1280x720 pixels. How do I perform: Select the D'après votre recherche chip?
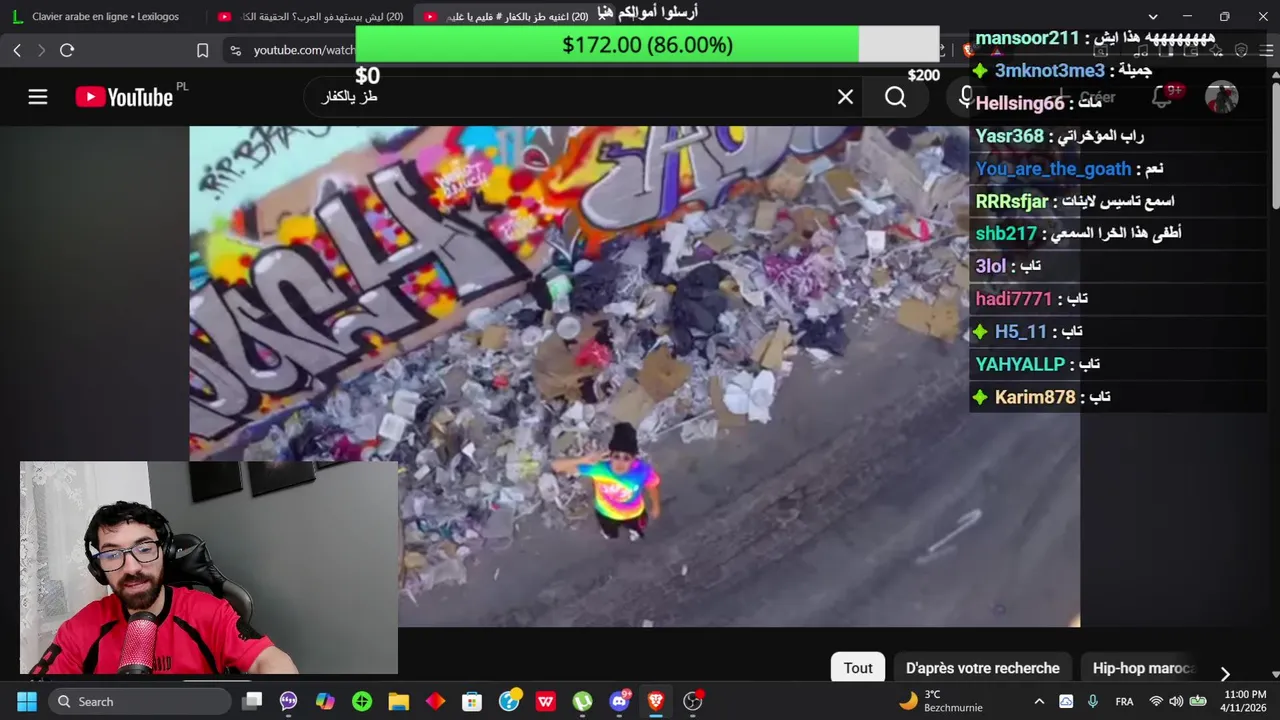tap(982, 668)
